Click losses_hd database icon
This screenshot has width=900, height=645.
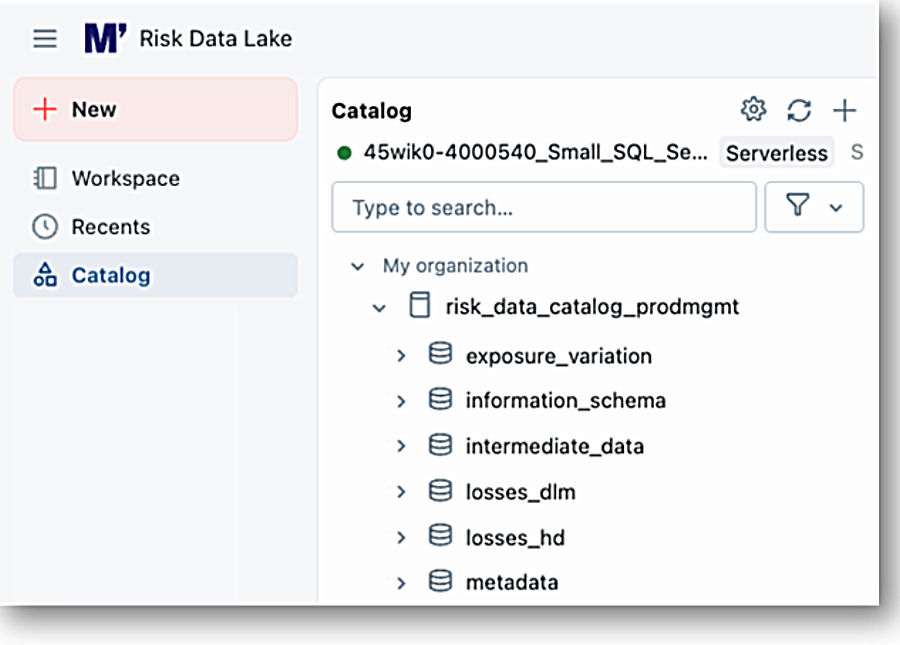click(440, 535)
